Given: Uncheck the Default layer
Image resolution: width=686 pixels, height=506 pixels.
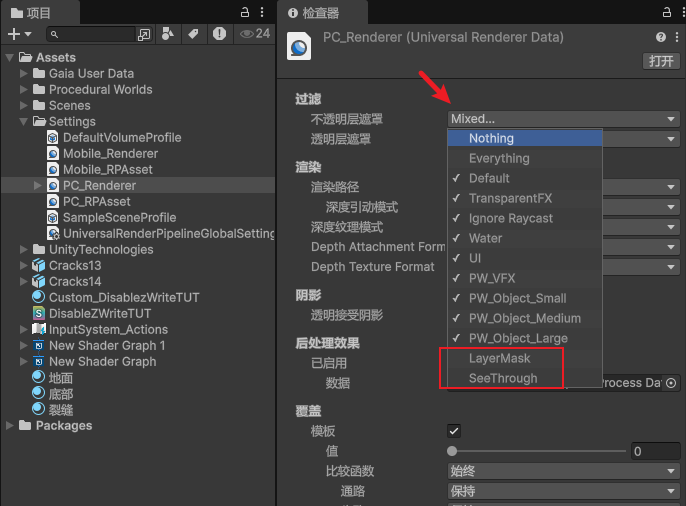Looking at the screenshot, I should point(525,178).
